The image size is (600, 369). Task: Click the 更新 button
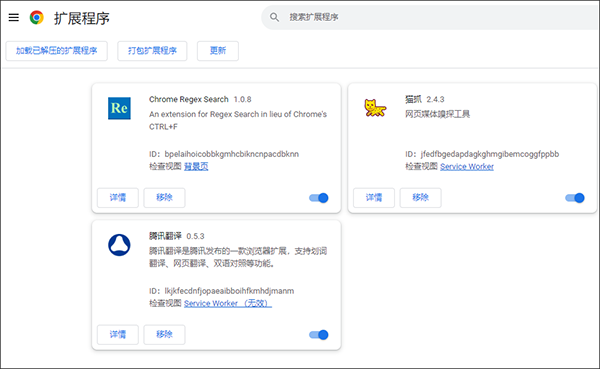(218, 51)
